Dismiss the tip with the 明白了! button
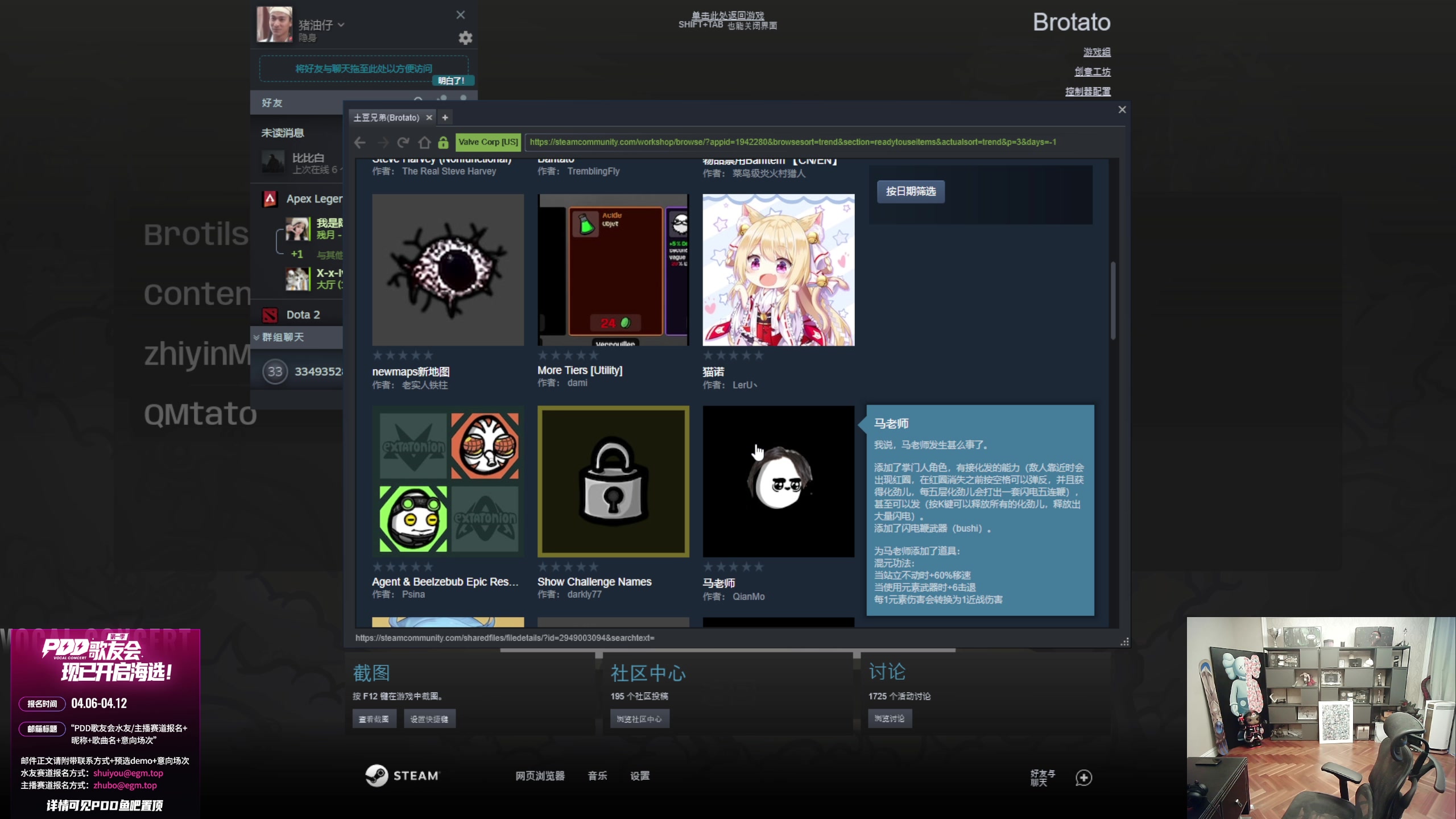Screen dimensions: 1456x819 click(x=452, y=81)
